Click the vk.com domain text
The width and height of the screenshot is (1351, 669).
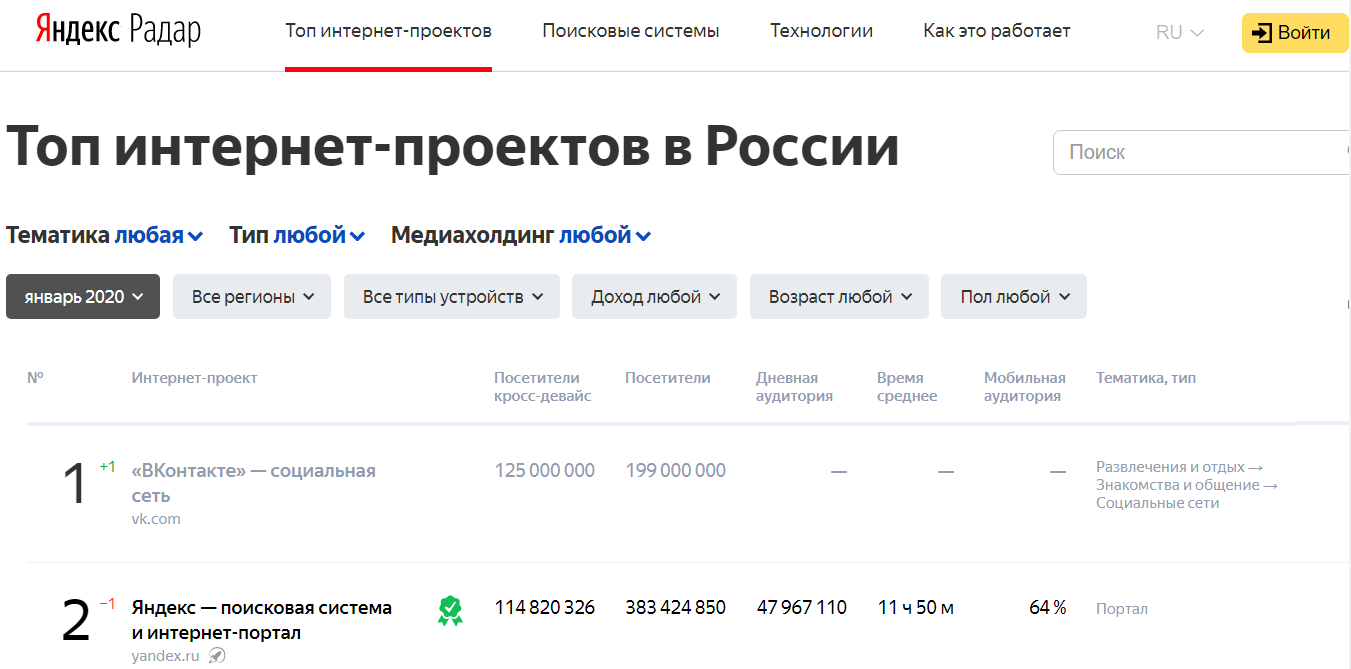(156, 519)
